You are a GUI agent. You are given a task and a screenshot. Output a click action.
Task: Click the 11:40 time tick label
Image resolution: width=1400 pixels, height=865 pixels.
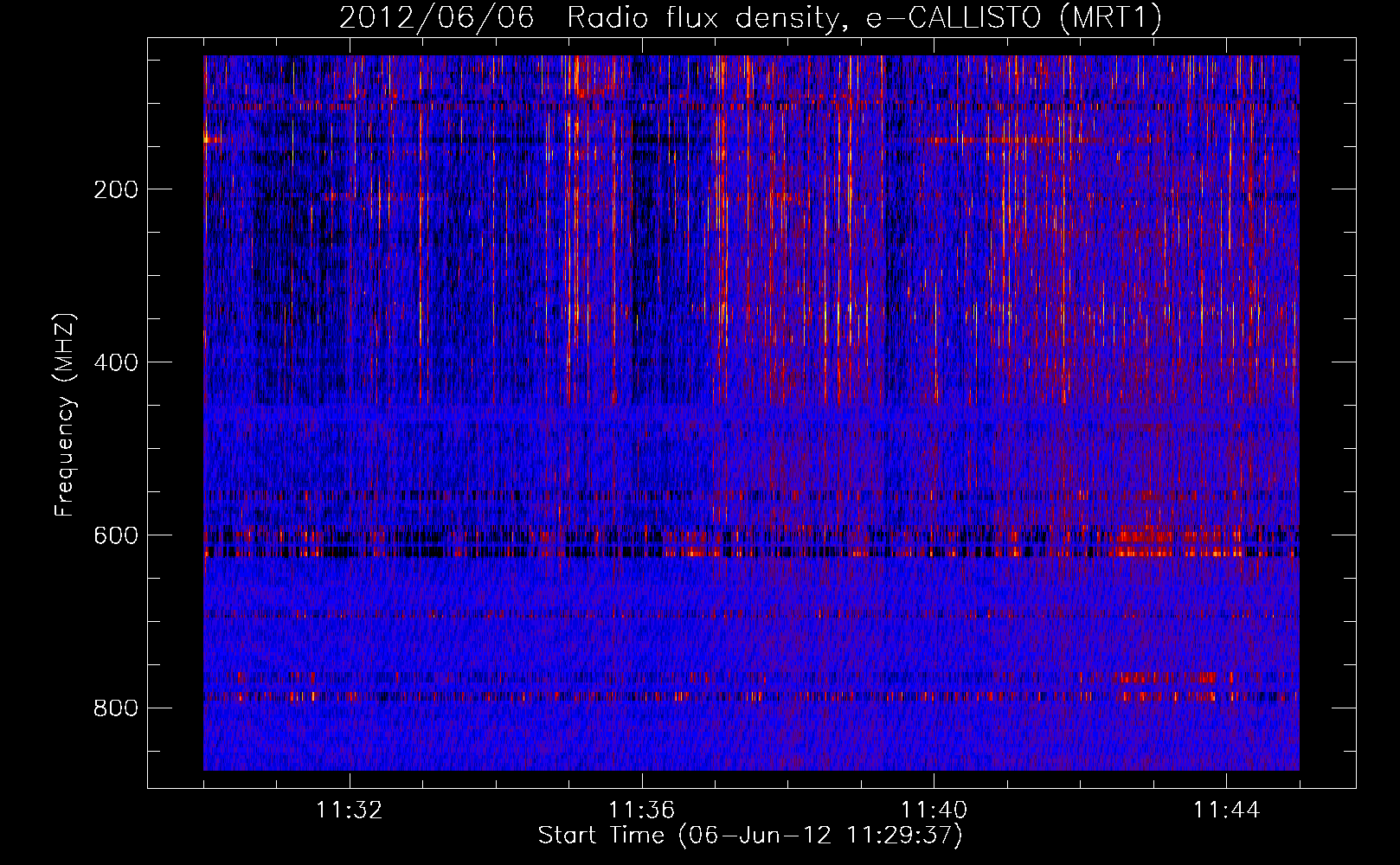coord(934,810)
